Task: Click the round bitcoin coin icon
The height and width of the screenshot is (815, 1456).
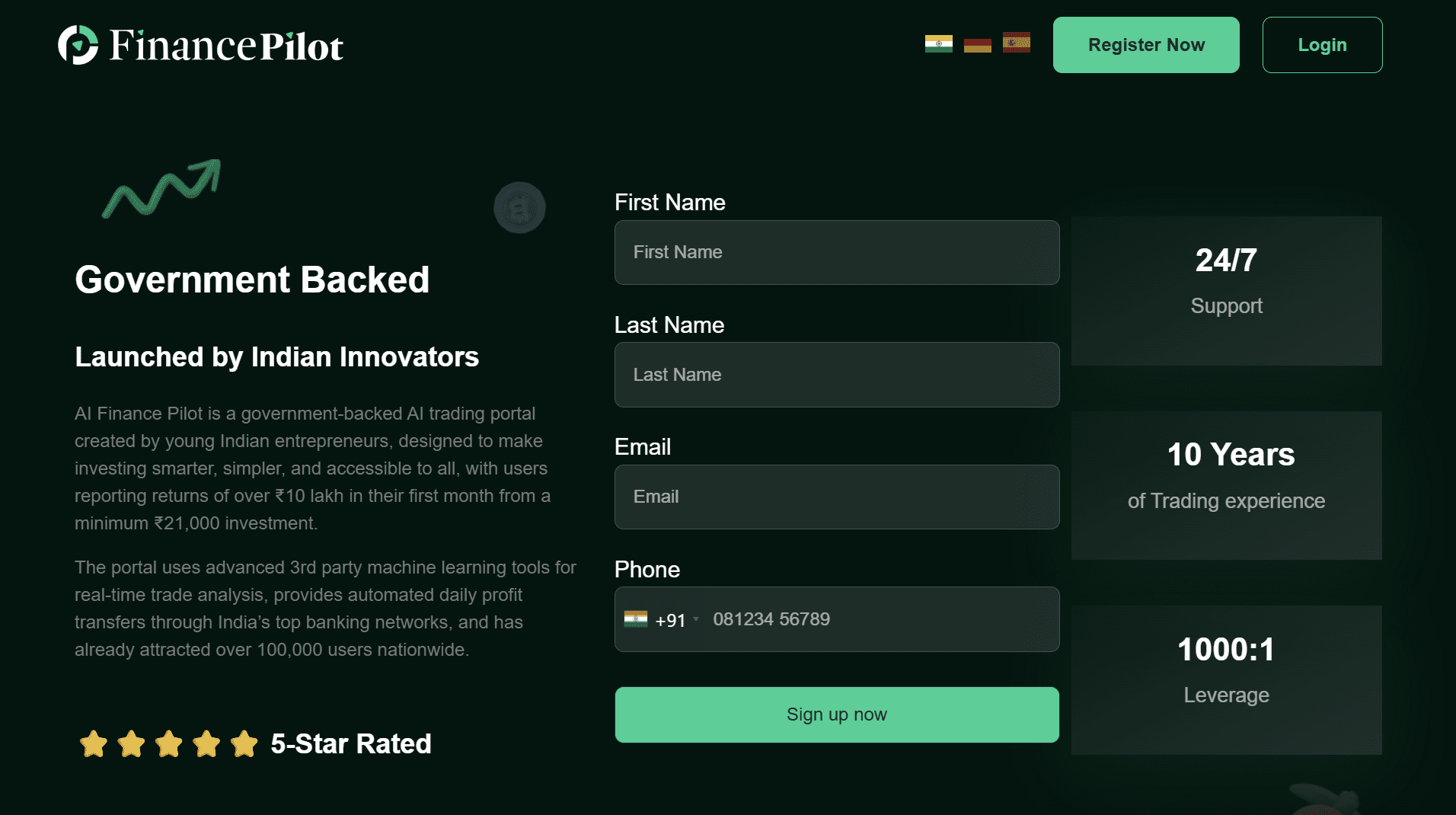Action: [x=519, y=207]
